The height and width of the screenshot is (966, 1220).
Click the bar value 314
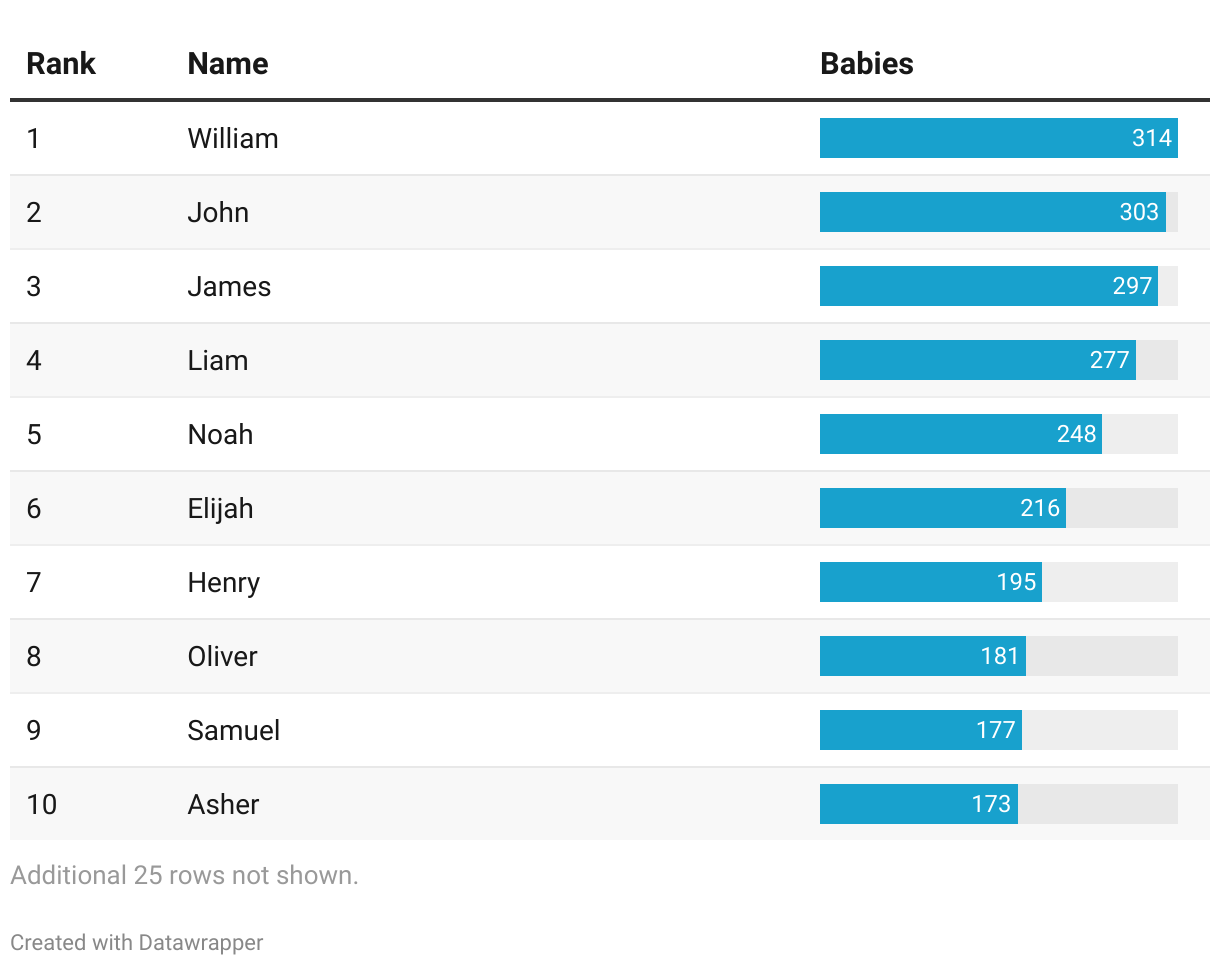click(1151, 138)
